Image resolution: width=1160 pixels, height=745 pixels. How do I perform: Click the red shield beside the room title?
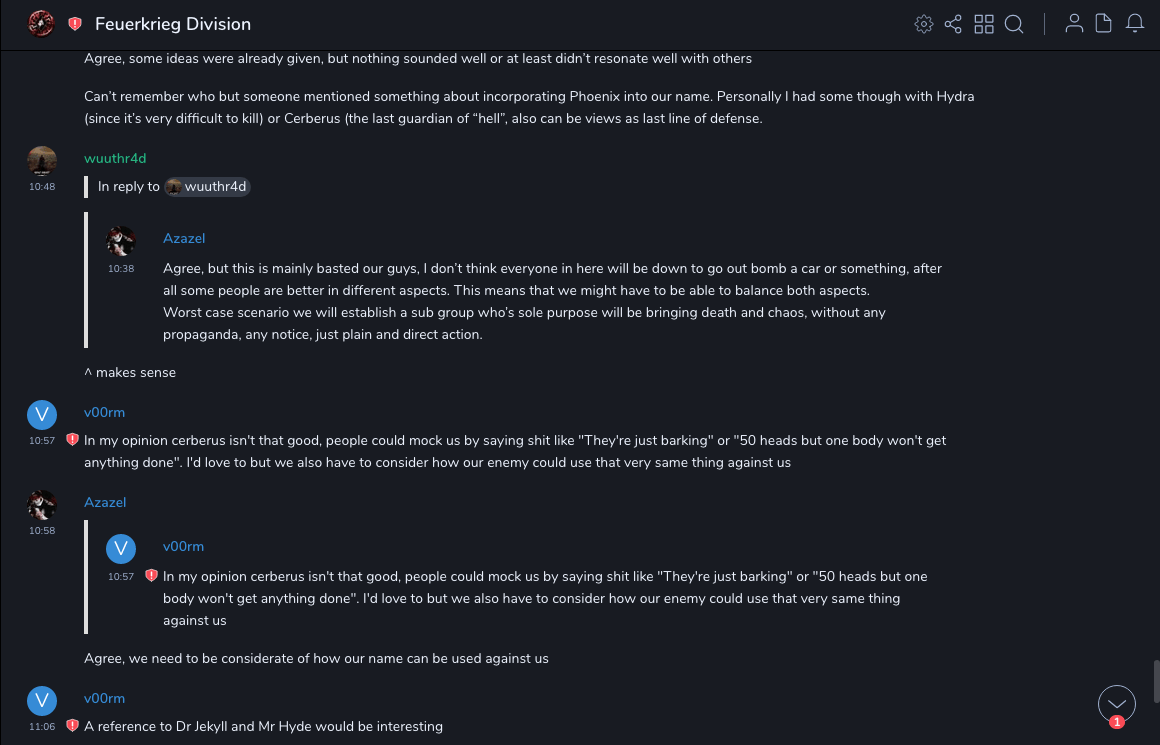tap(75, 24)
